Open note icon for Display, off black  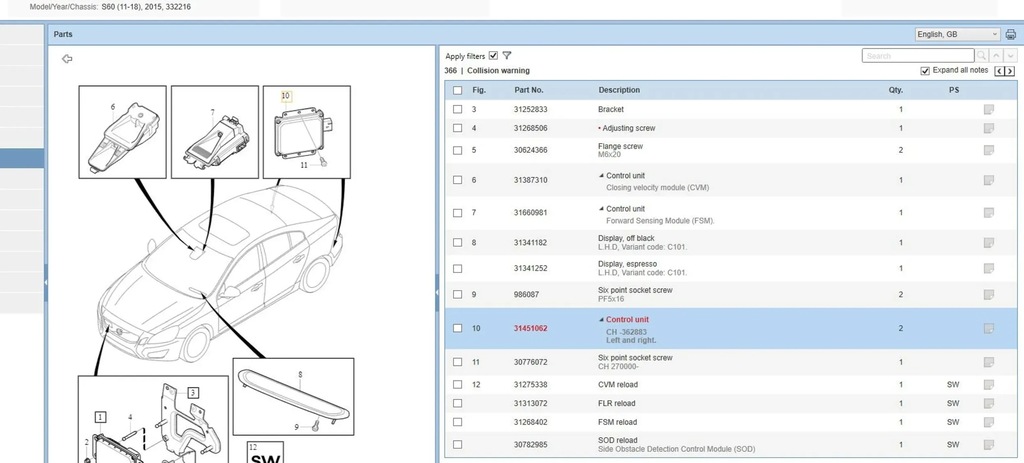click(x=989, y=242)
